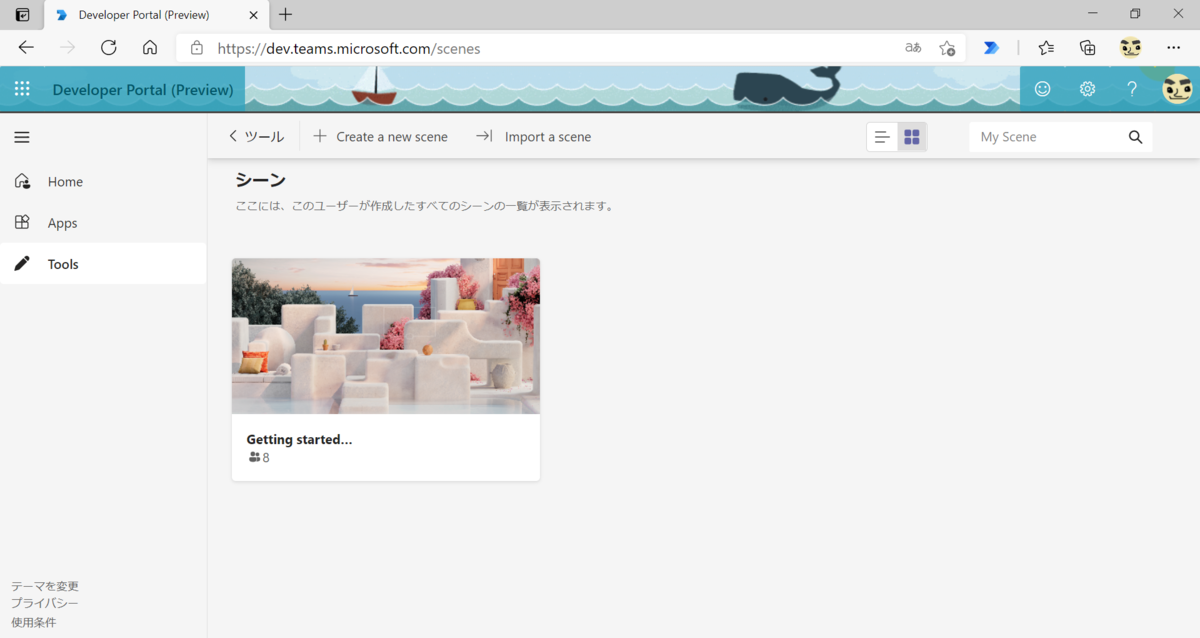Close the Developer Portal tab
This screenshot has height=638, width=1200.
(253, 15)
